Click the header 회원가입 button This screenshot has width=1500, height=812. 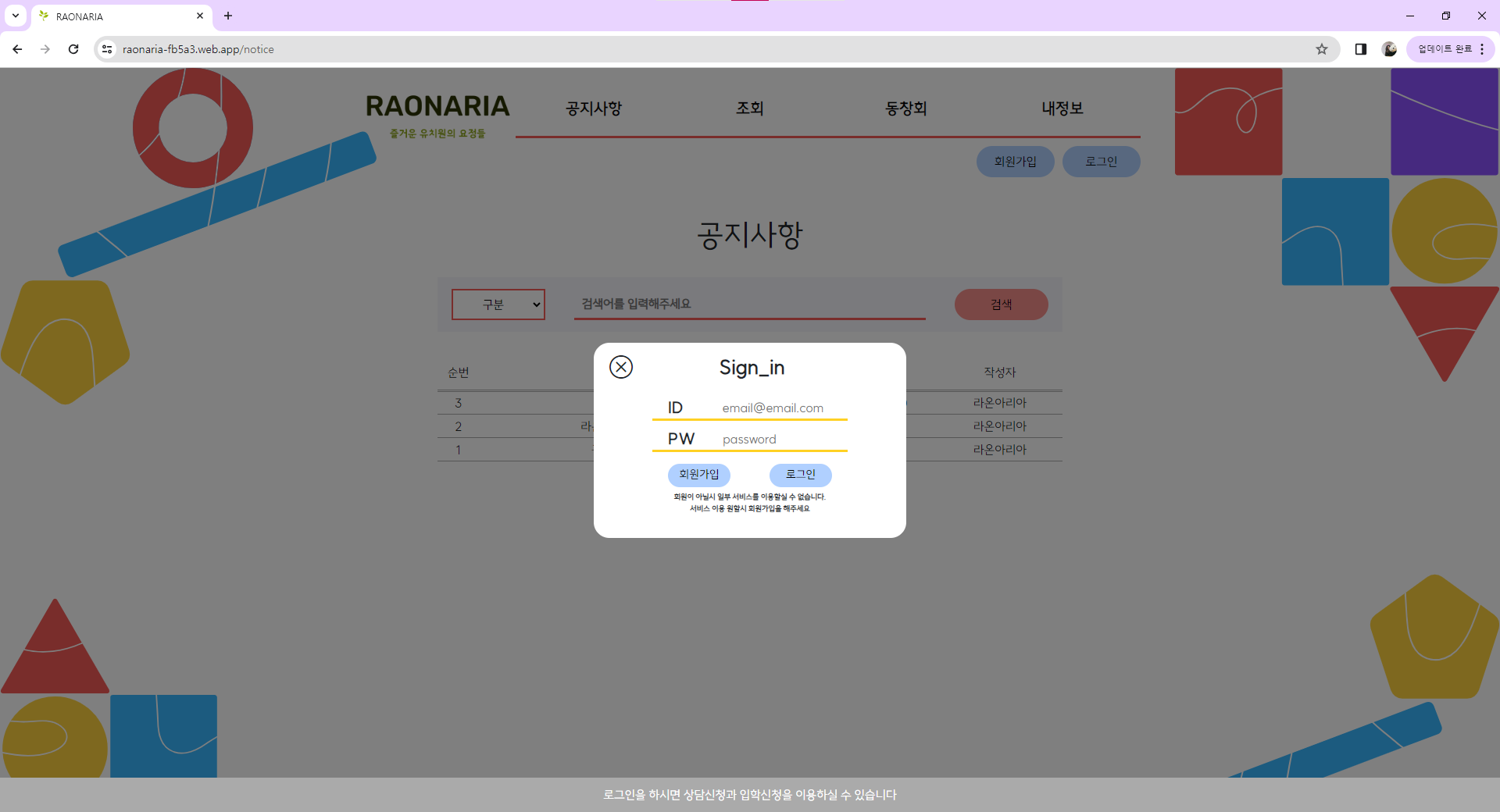(1016, 162)
